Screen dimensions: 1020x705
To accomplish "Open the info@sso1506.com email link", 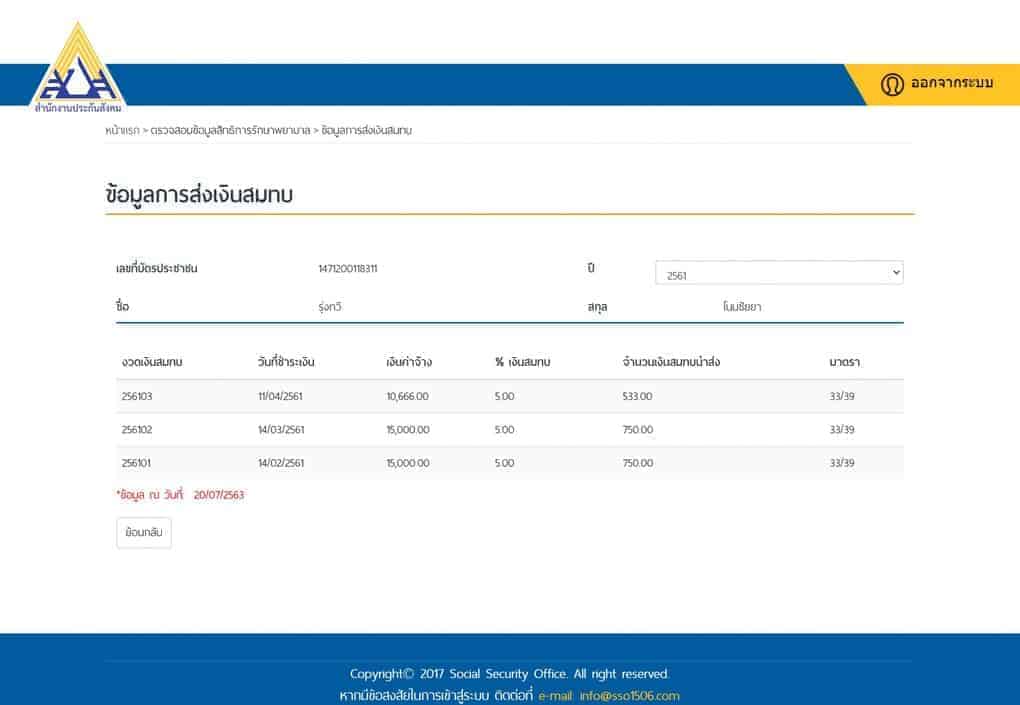I will [x=629, y=696].
